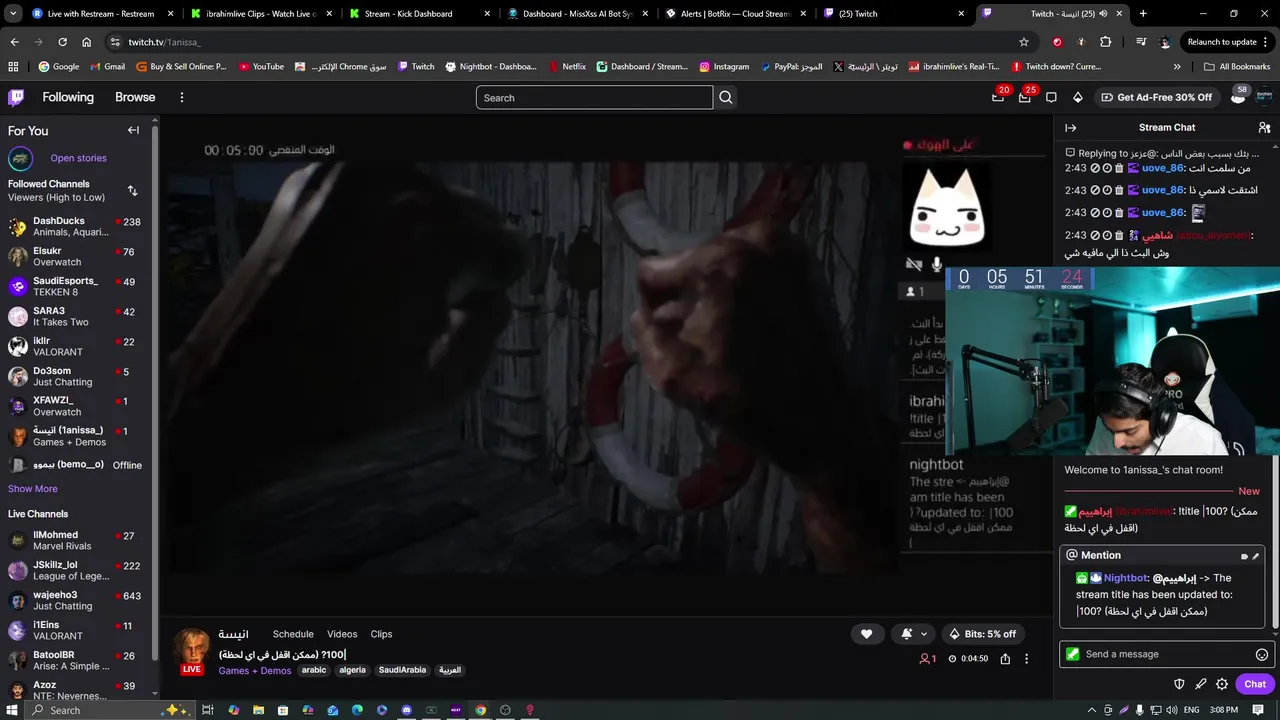Switch to Live with Restream tab
The height and width of the screenshot is (720, 1280).
point(101,14)
